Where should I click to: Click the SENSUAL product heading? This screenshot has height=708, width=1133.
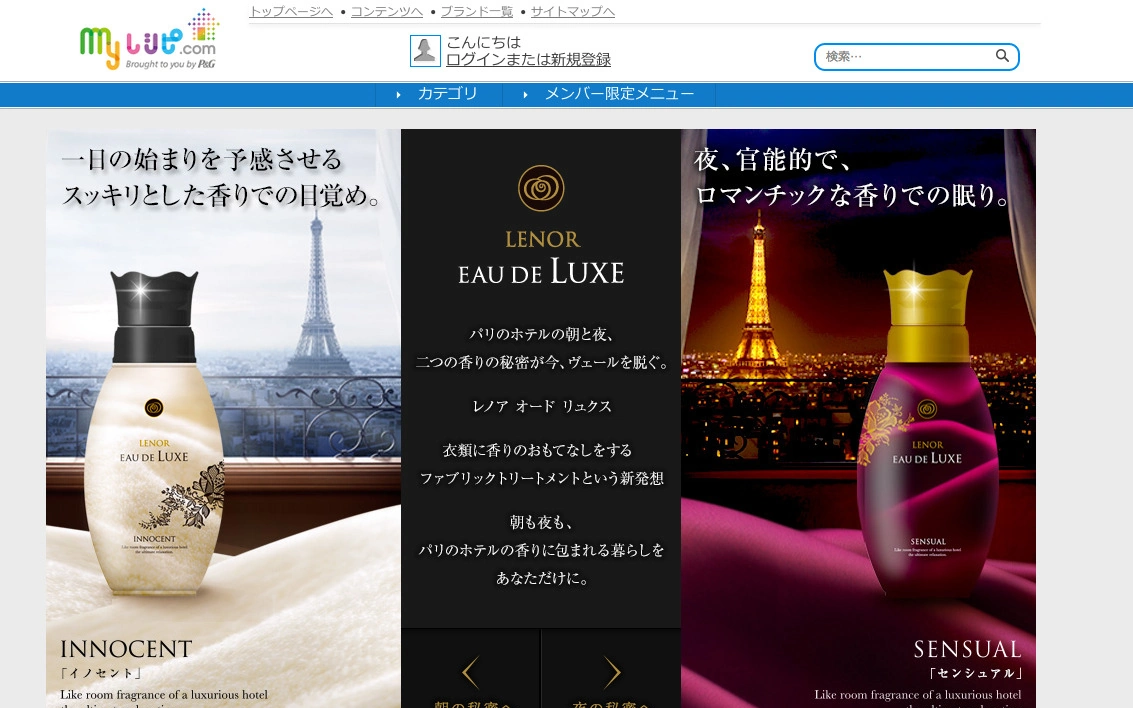tap(968, 649)
